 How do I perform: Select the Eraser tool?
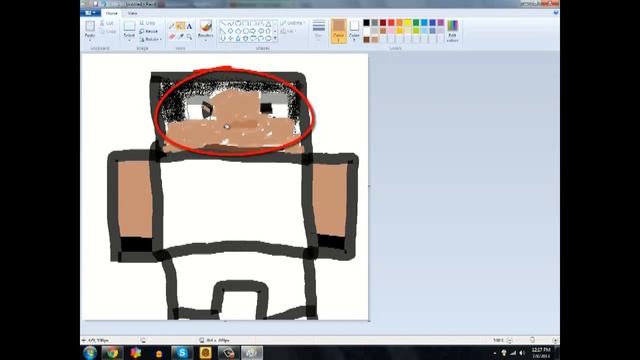[x=172, y=36]
